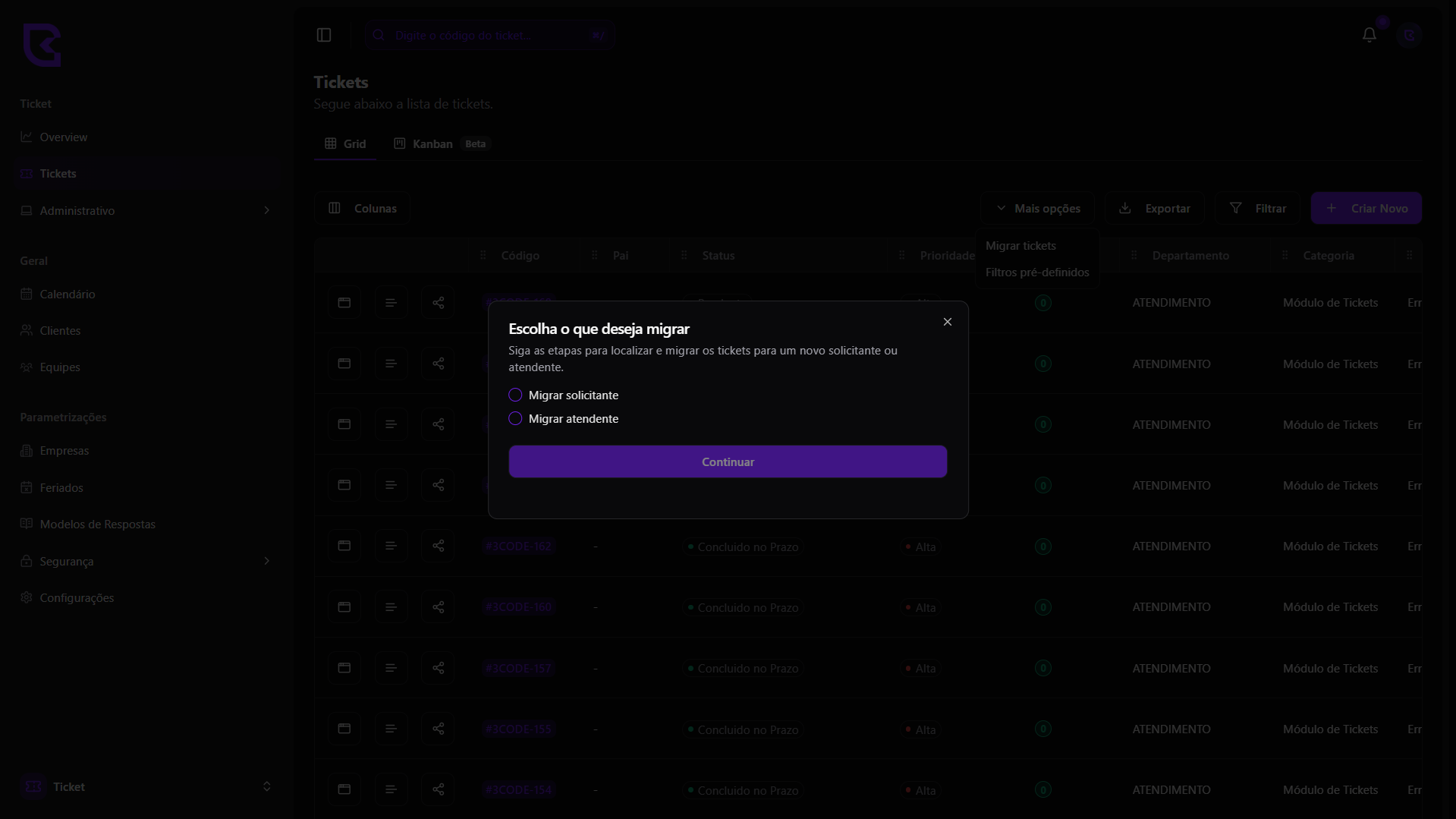The height and width of the screenshot is (819, 1456).
Task: Open window icon for #3CODE-162 row
Action: (x=344, y=546)
